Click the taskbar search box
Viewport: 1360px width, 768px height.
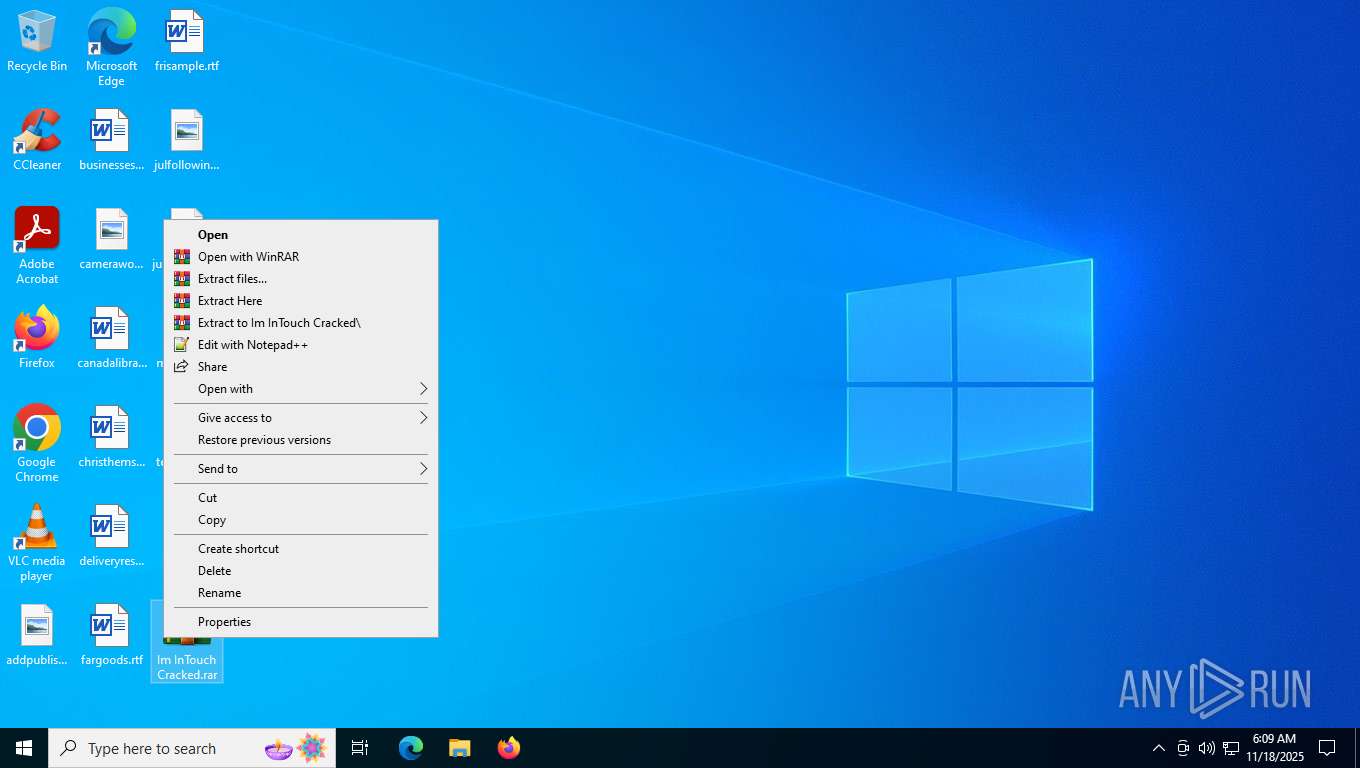[192, 748]
